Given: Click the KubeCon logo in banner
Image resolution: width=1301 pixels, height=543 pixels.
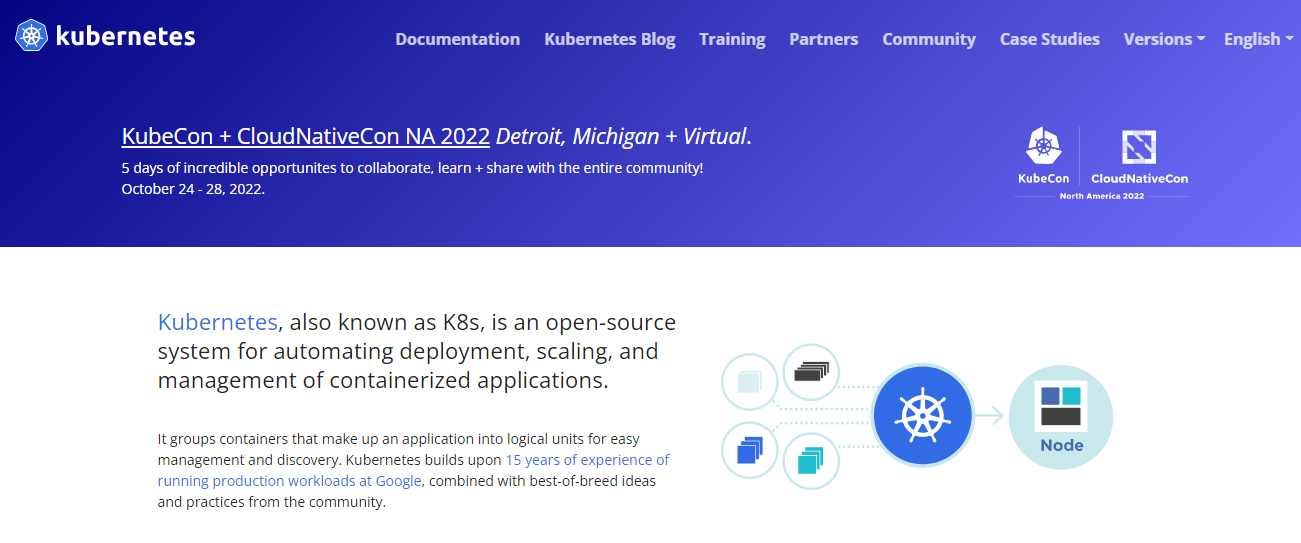Looking at the screenshot, I should point(1043,156).
